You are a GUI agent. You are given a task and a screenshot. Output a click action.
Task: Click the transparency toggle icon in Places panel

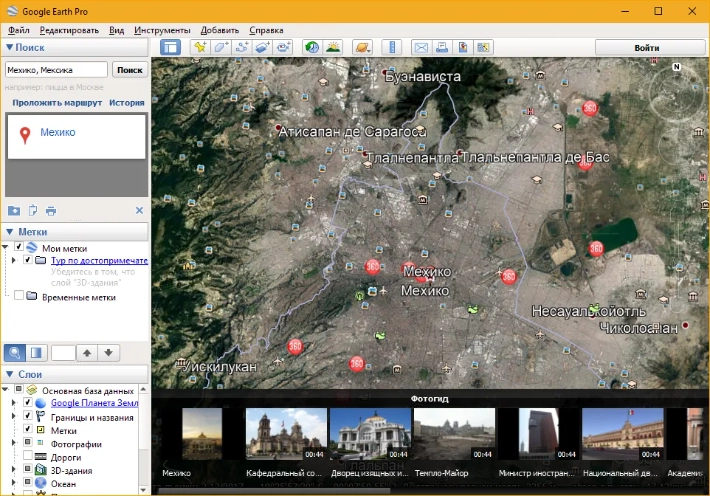[36, 353]
